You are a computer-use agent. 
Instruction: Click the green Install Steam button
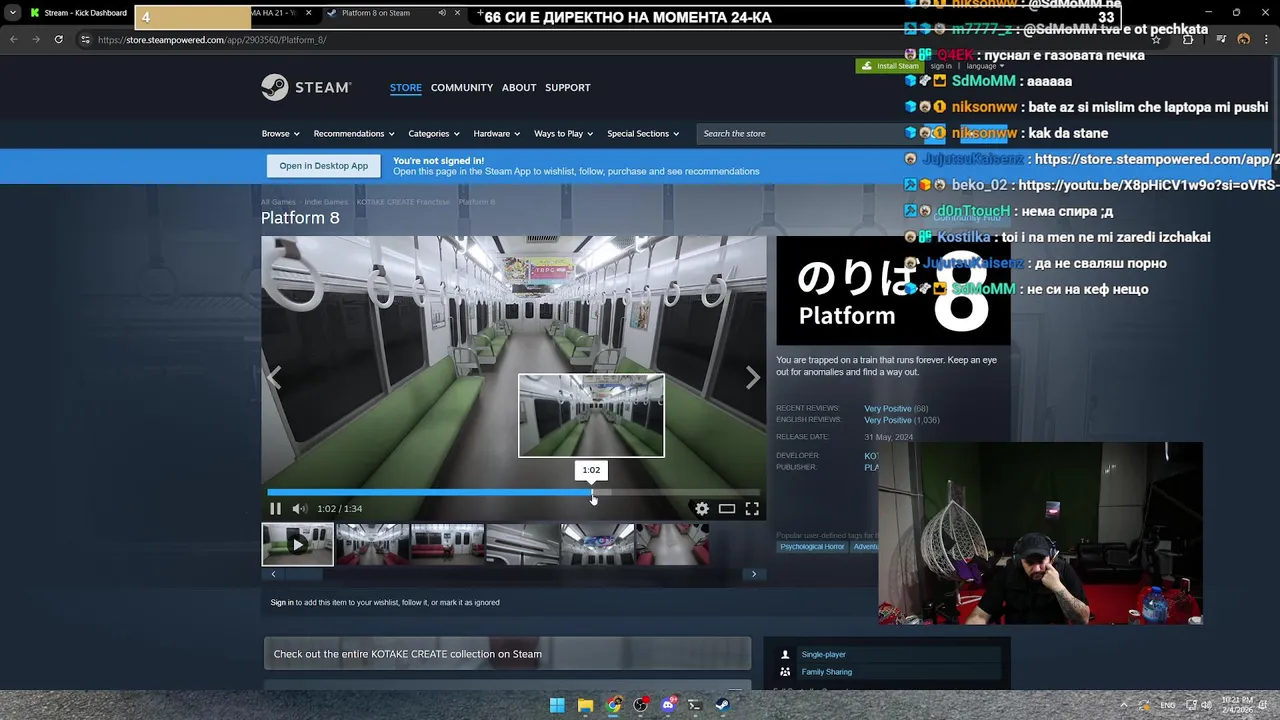[x=889, y=66]
